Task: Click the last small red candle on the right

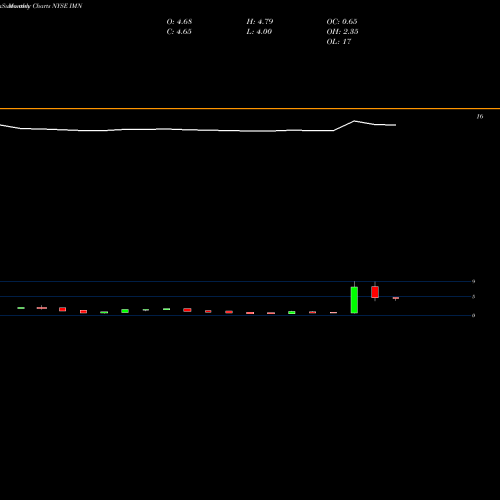Action: pyautogui.click(x=396, y=298)
